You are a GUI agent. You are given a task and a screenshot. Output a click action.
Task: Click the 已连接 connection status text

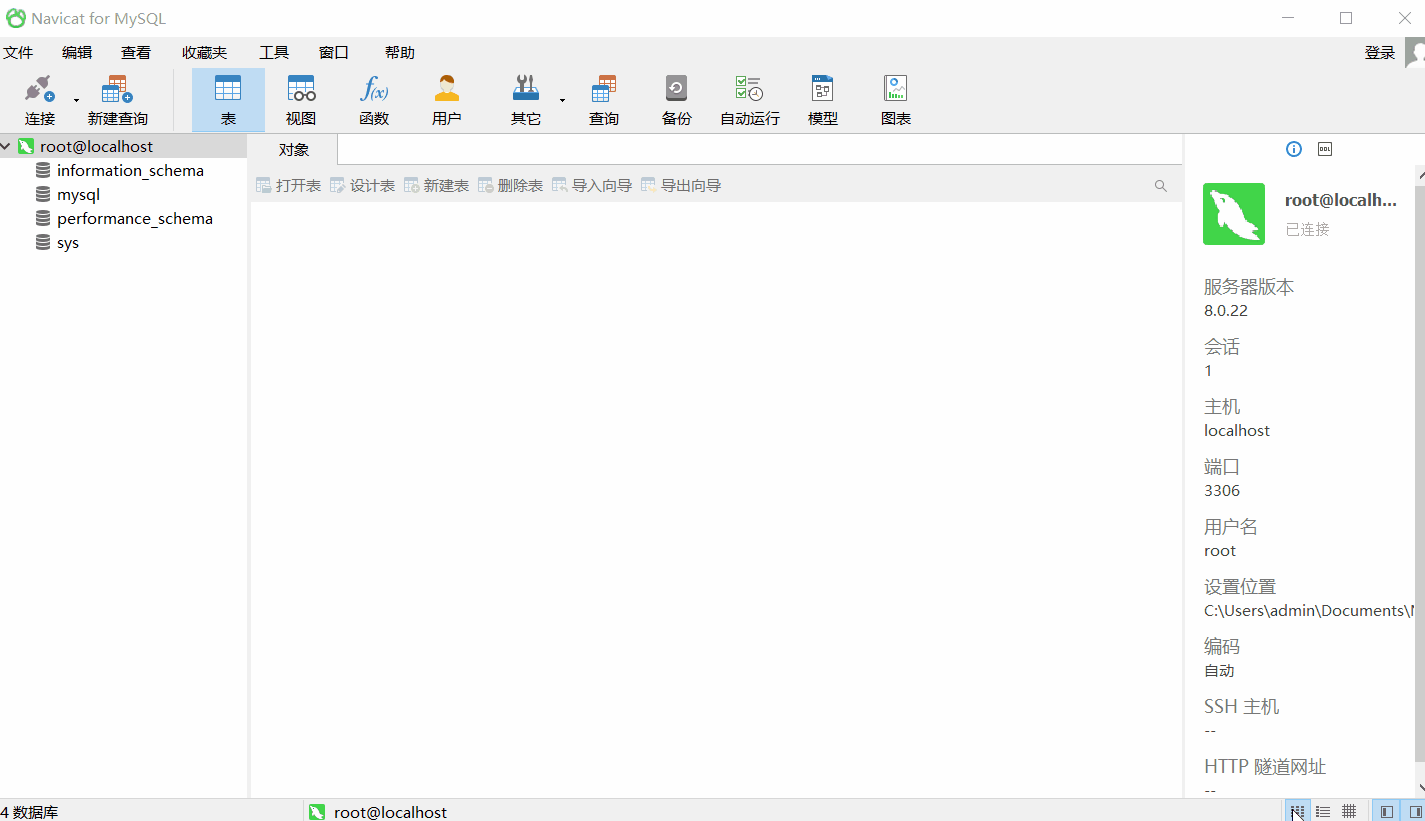pos(1308,229)
